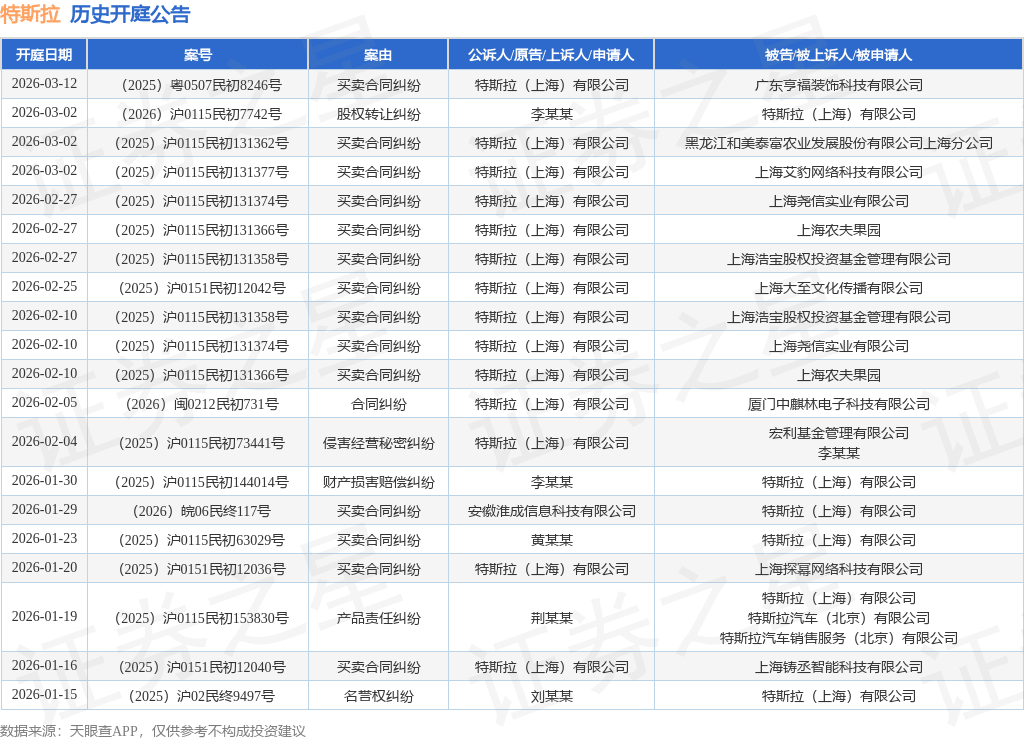This screenshot has height=740, width=1024.
Task: Click defendant 上海艾豹网络科技有限公司
Action: point(839,172)
